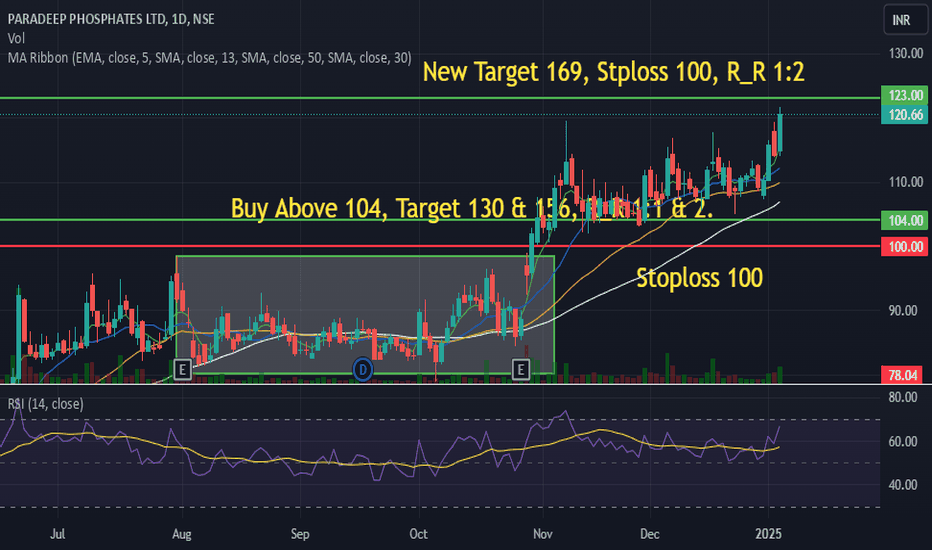This screenshot has height=550, width=932.
Task: Click the INR currency button
Action: [x=905, y=20]
